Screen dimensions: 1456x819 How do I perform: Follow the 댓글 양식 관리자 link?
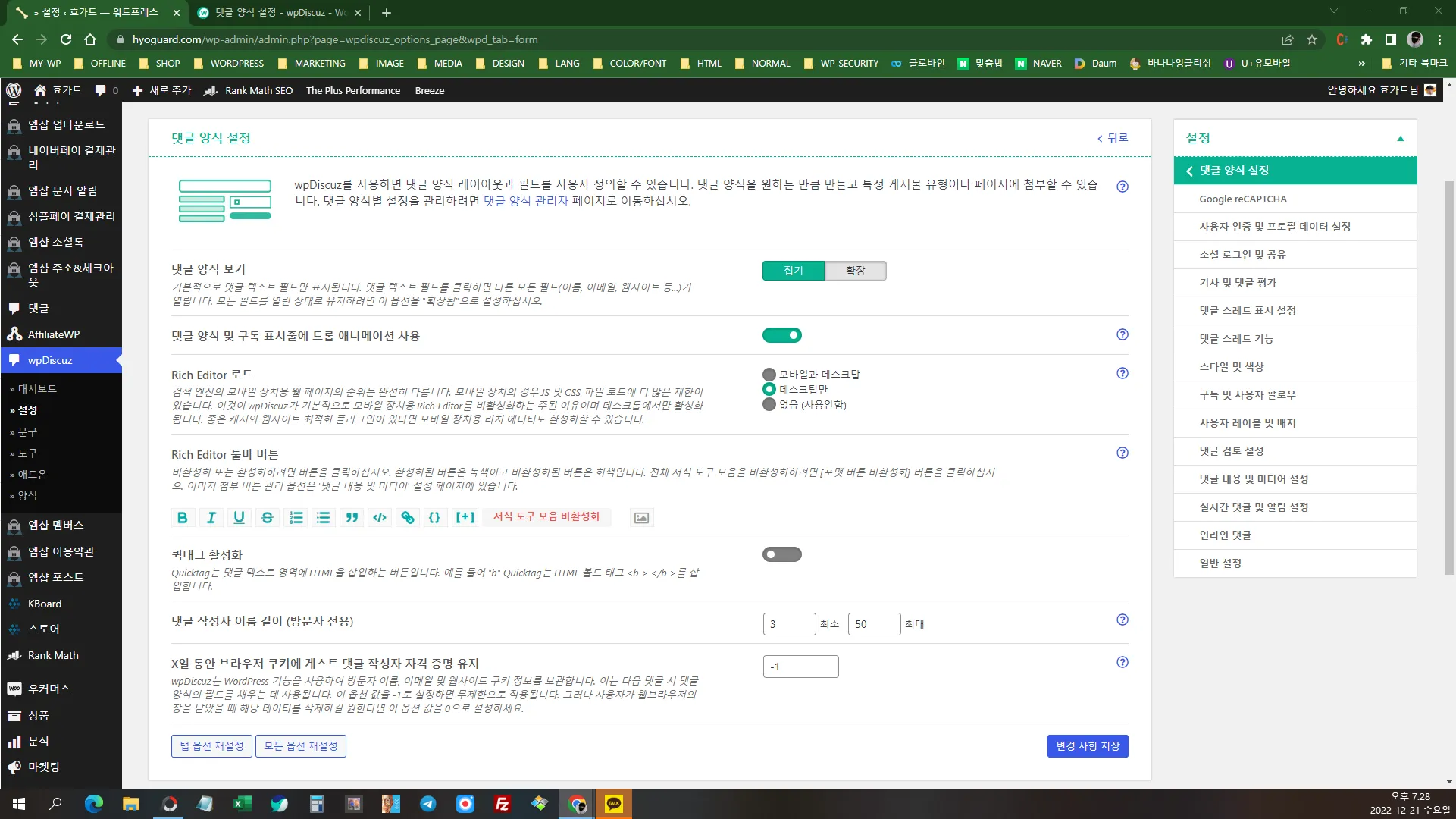526,201
